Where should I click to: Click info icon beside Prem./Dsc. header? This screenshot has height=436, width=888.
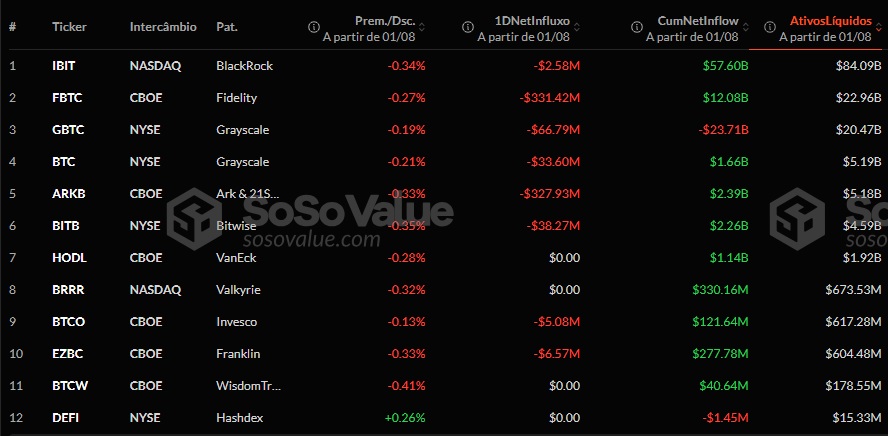[x=313, y=27]
